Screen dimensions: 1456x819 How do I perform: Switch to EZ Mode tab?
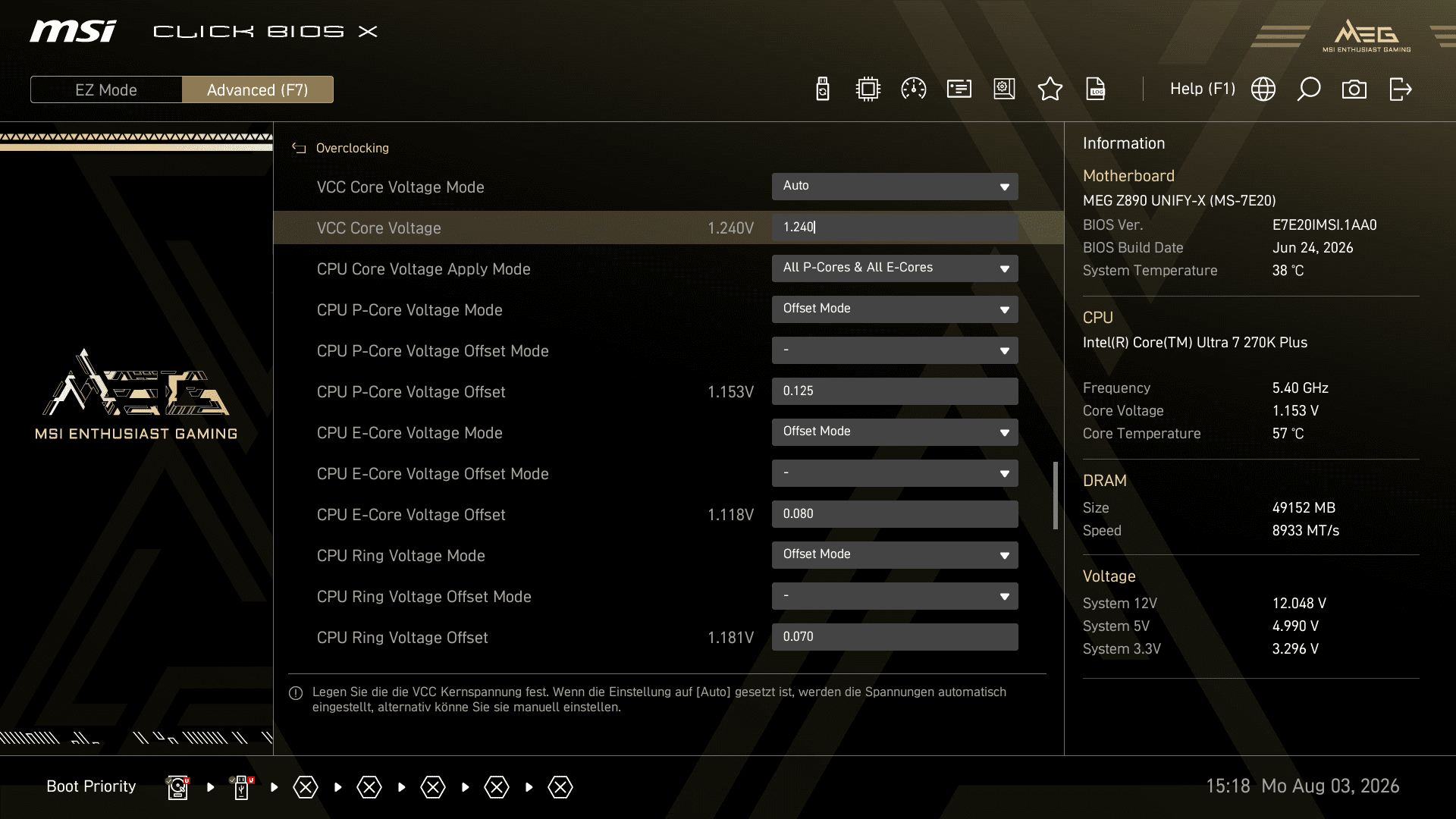point(106,89)
